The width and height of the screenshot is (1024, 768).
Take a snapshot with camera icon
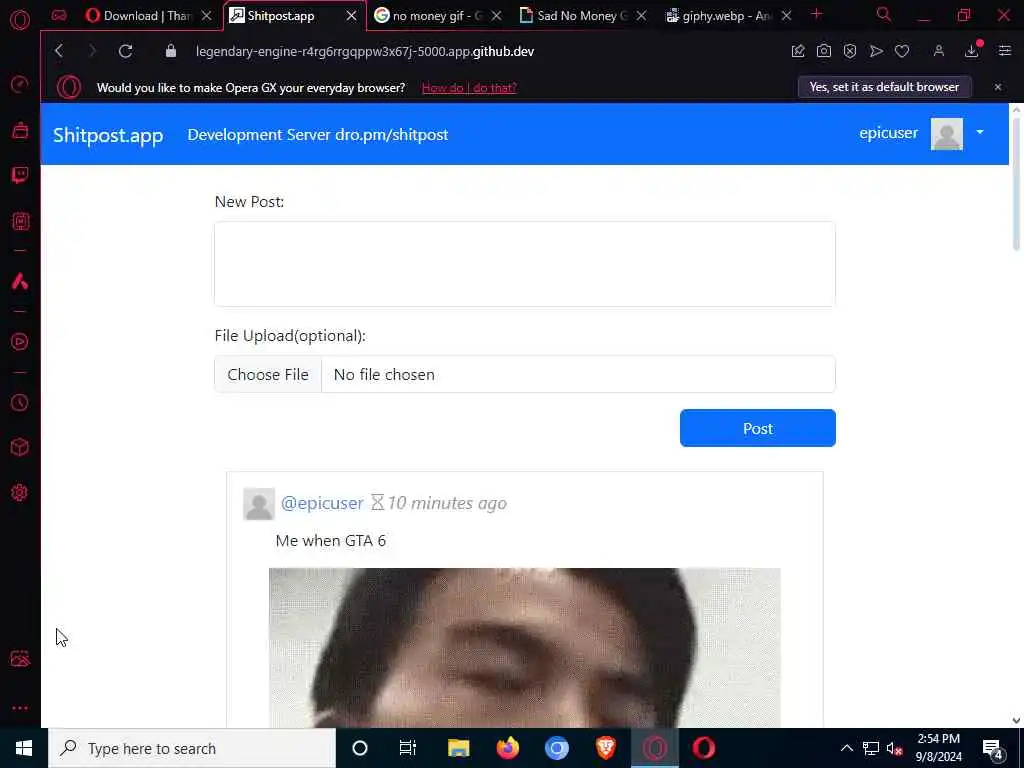824,51
